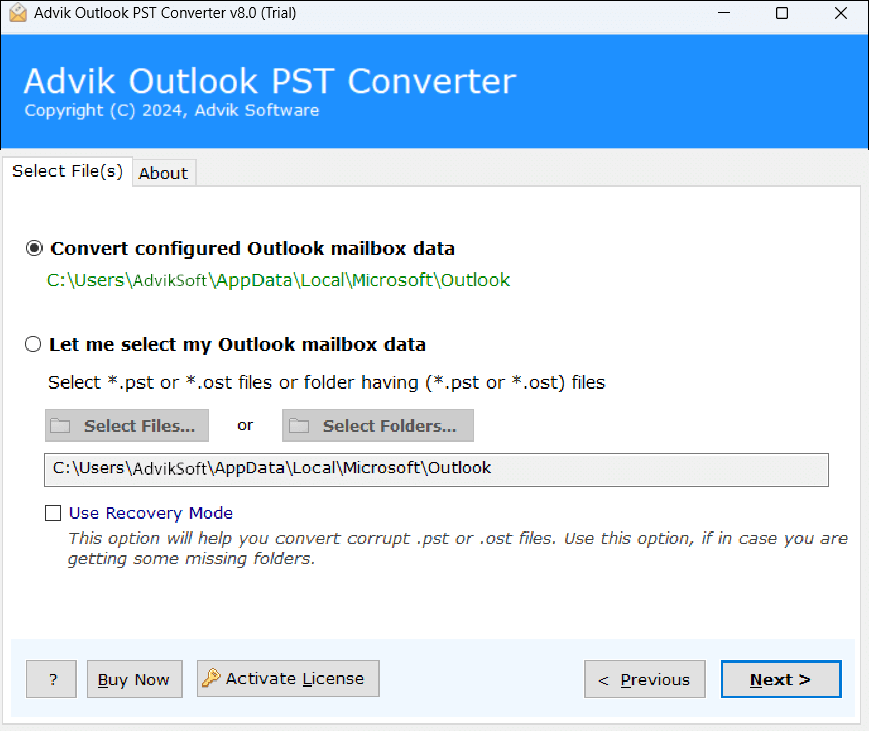Enable Use Recovery Mode checkbox
The image size is (869, 731).
click(53, 513)
